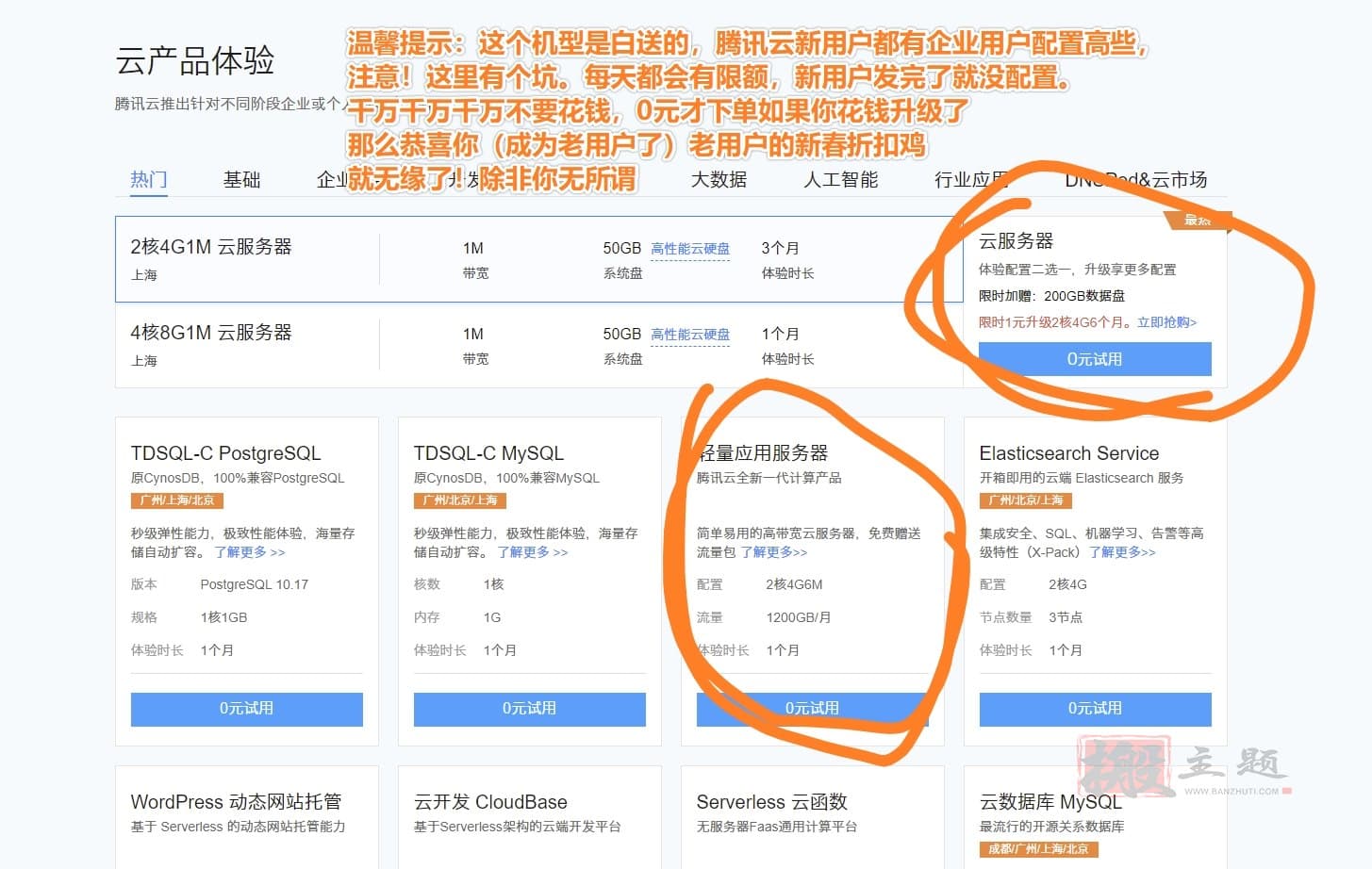
Task: Click the TDSQL-C PostgreSQL card title
Action: (225, 453)
